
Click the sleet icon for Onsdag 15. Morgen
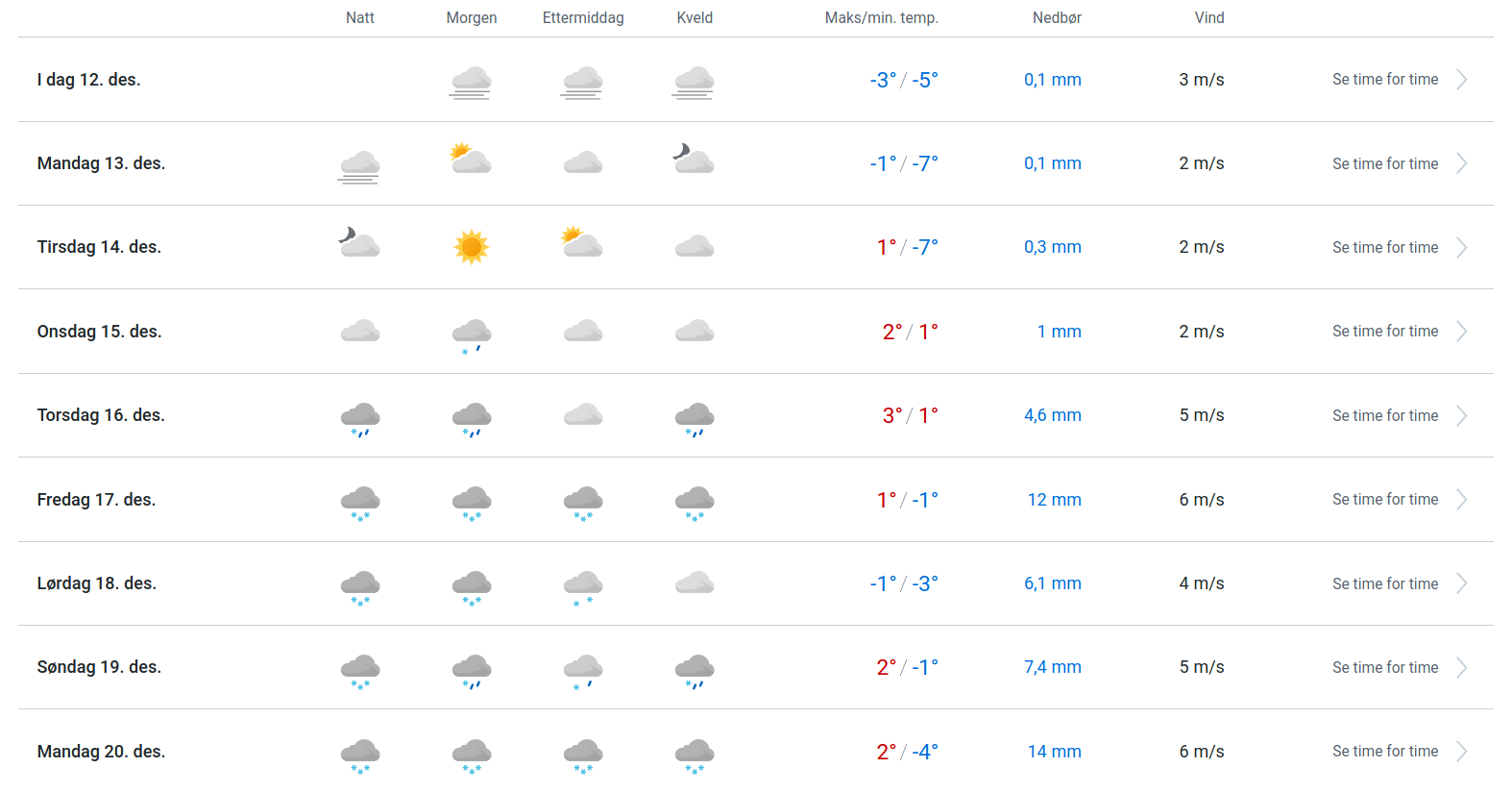[472, 335]
